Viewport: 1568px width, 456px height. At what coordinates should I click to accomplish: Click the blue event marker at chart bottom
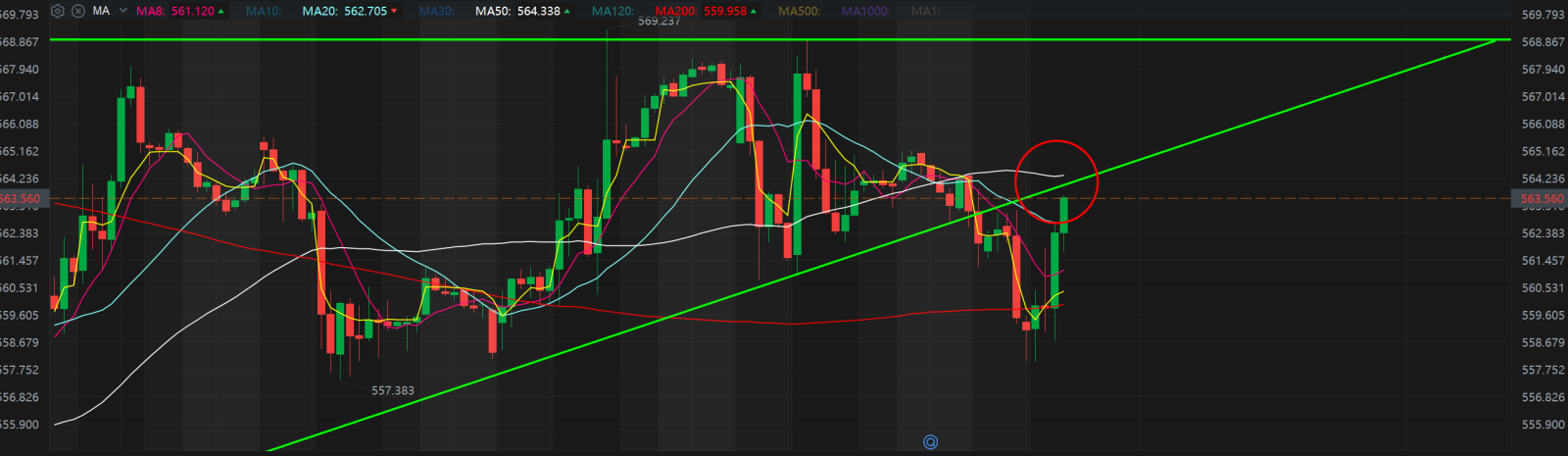pyautogui.click(x=930, y=442)
